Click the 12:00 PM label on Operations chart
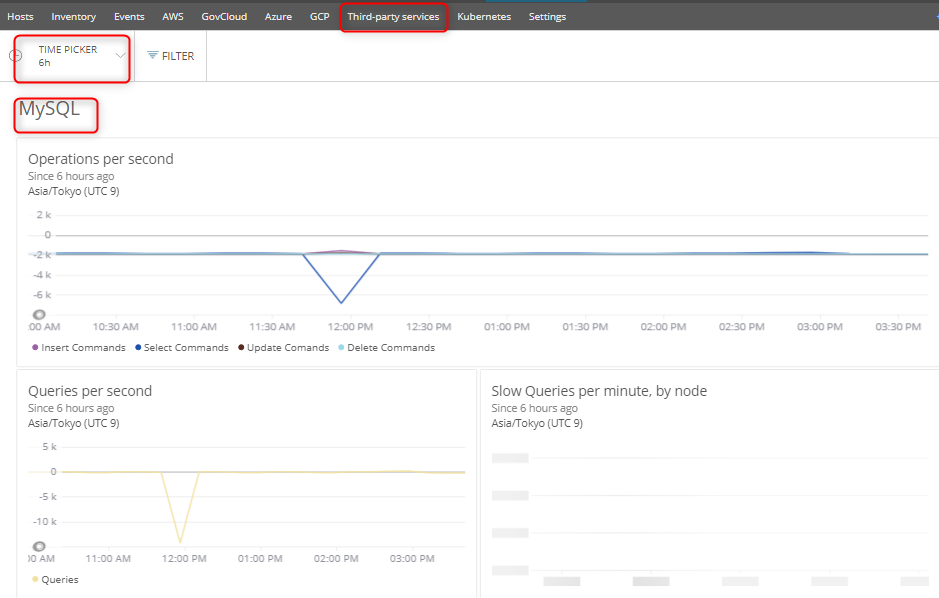The width and height of the screenshot is (939, 598). 350,327
